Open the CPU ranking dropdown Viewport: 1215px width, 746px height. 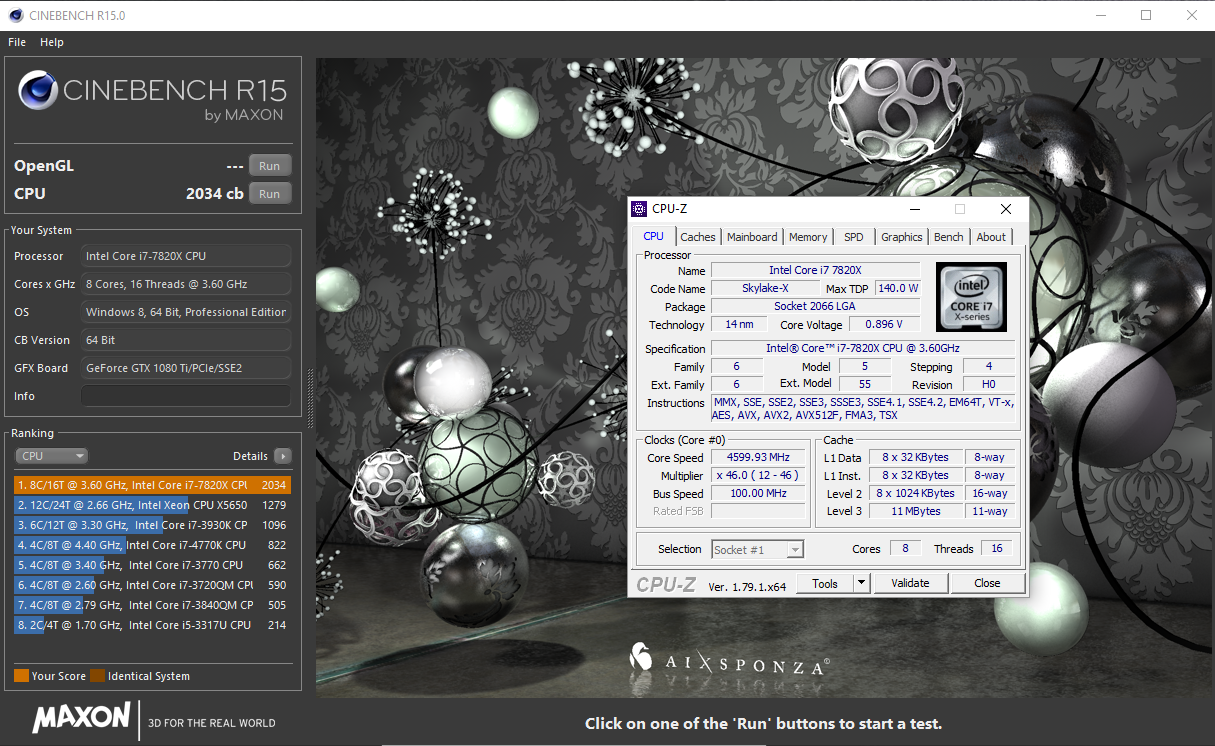point(52,456)
